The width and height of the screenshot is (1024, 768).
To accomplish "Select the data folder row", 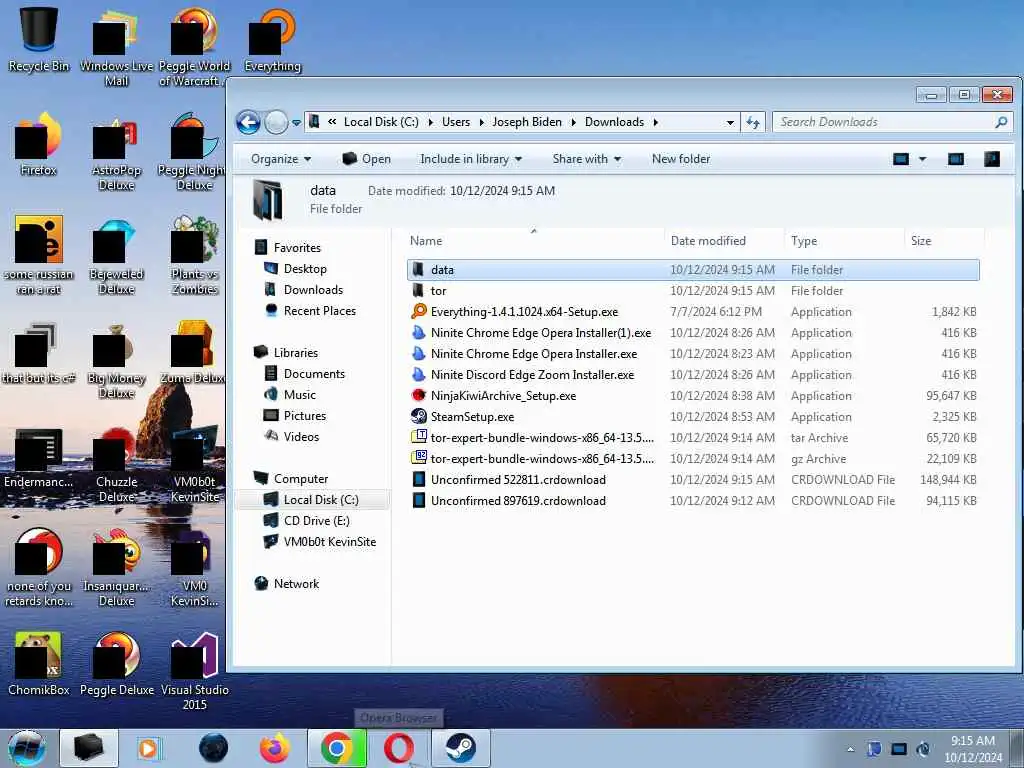I will (x=693, y=270).
